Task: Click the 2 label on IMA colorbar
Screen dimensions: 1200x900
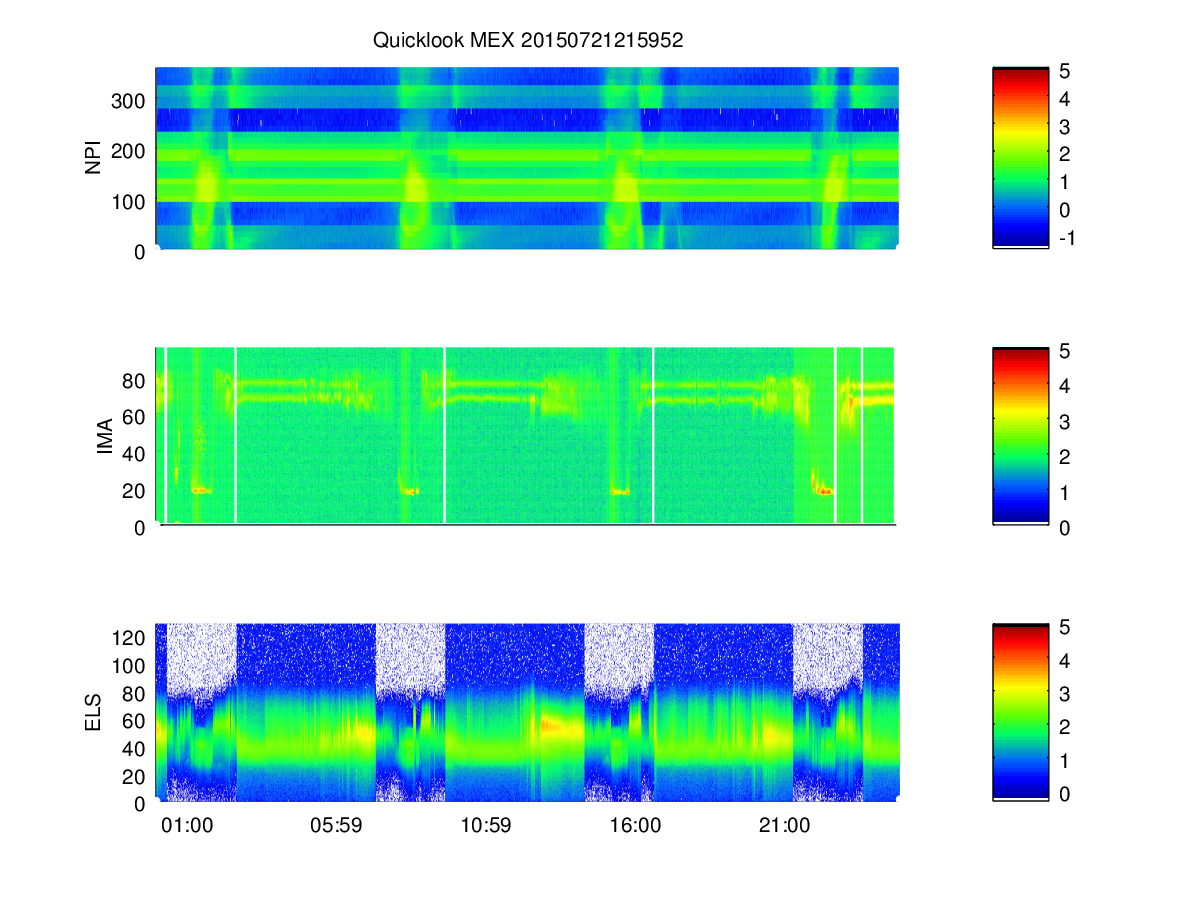Action: [x=1065, y=457]
